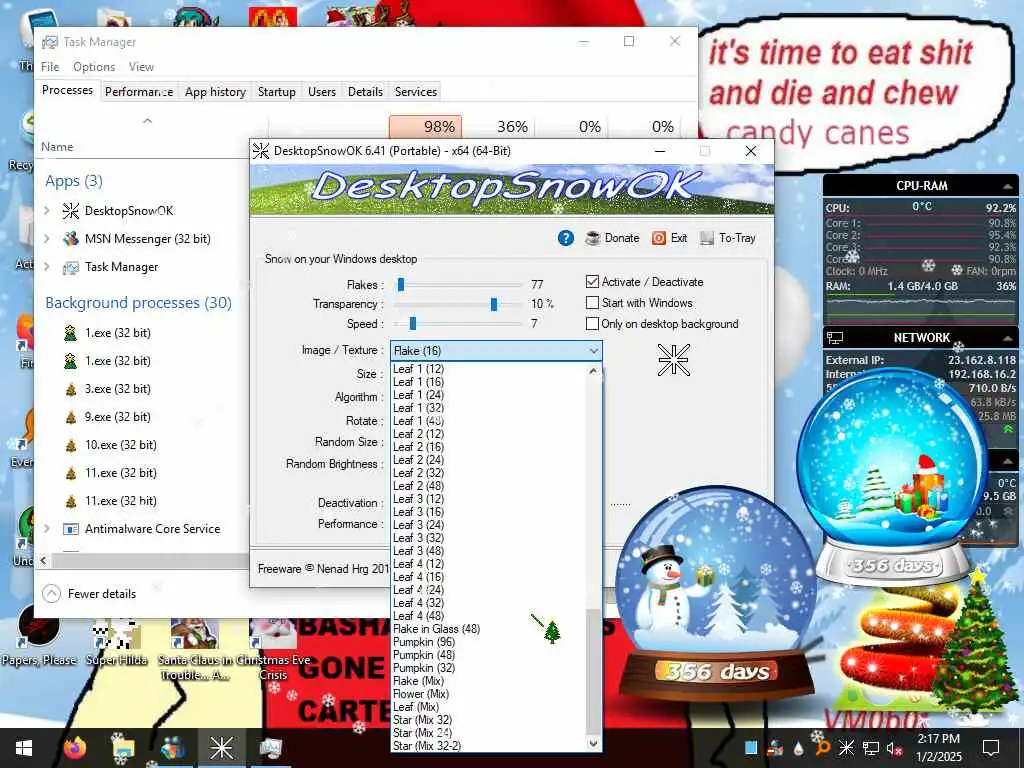The height and width of the screenshot is (768, 1024).
Task: Click the Task Manager app icon in Apps list
Action: pyautogui.click(x=71, y=267)
